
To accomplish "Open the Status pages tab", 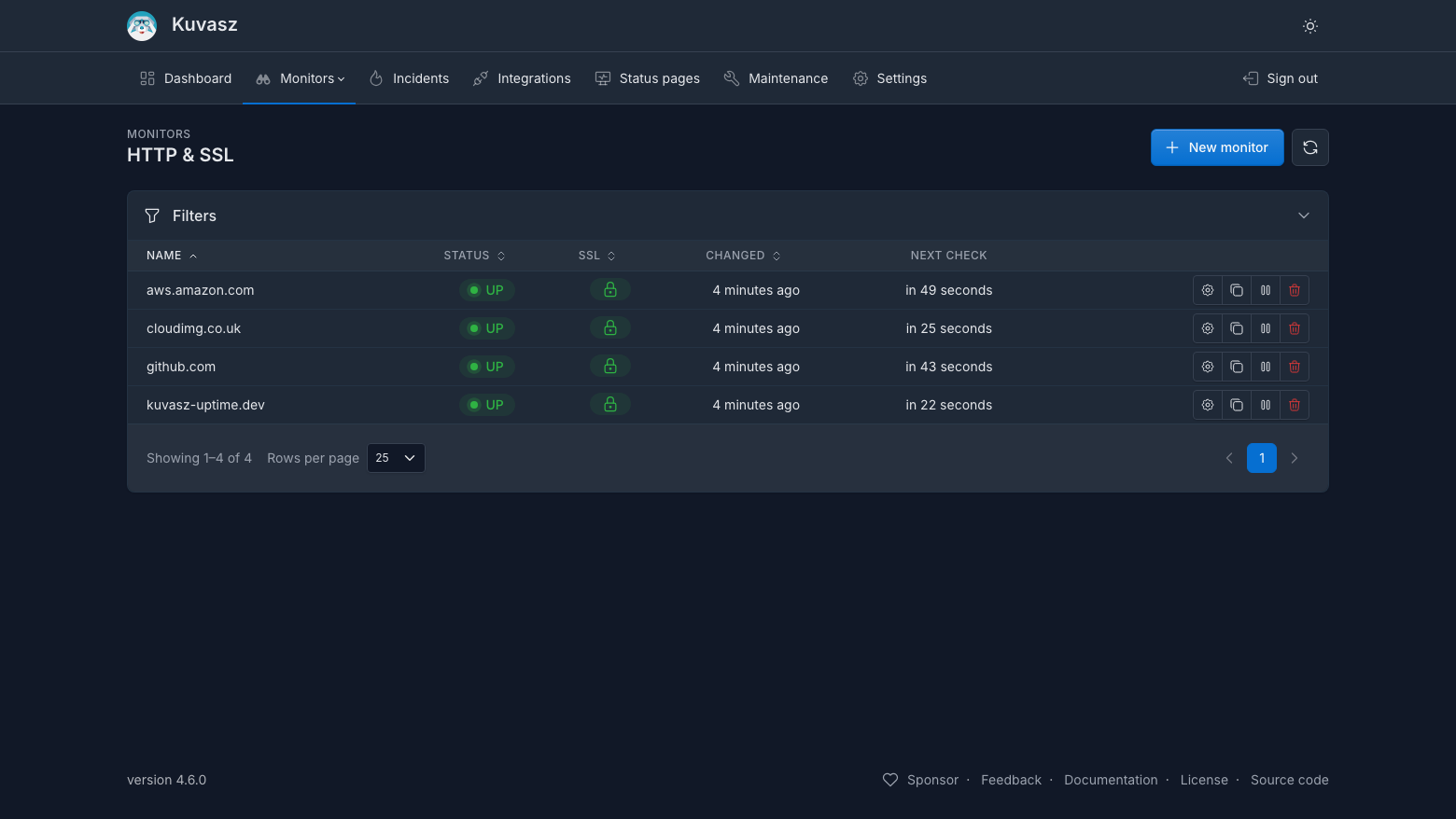I will pyautogui.click(x=648, y=78).
